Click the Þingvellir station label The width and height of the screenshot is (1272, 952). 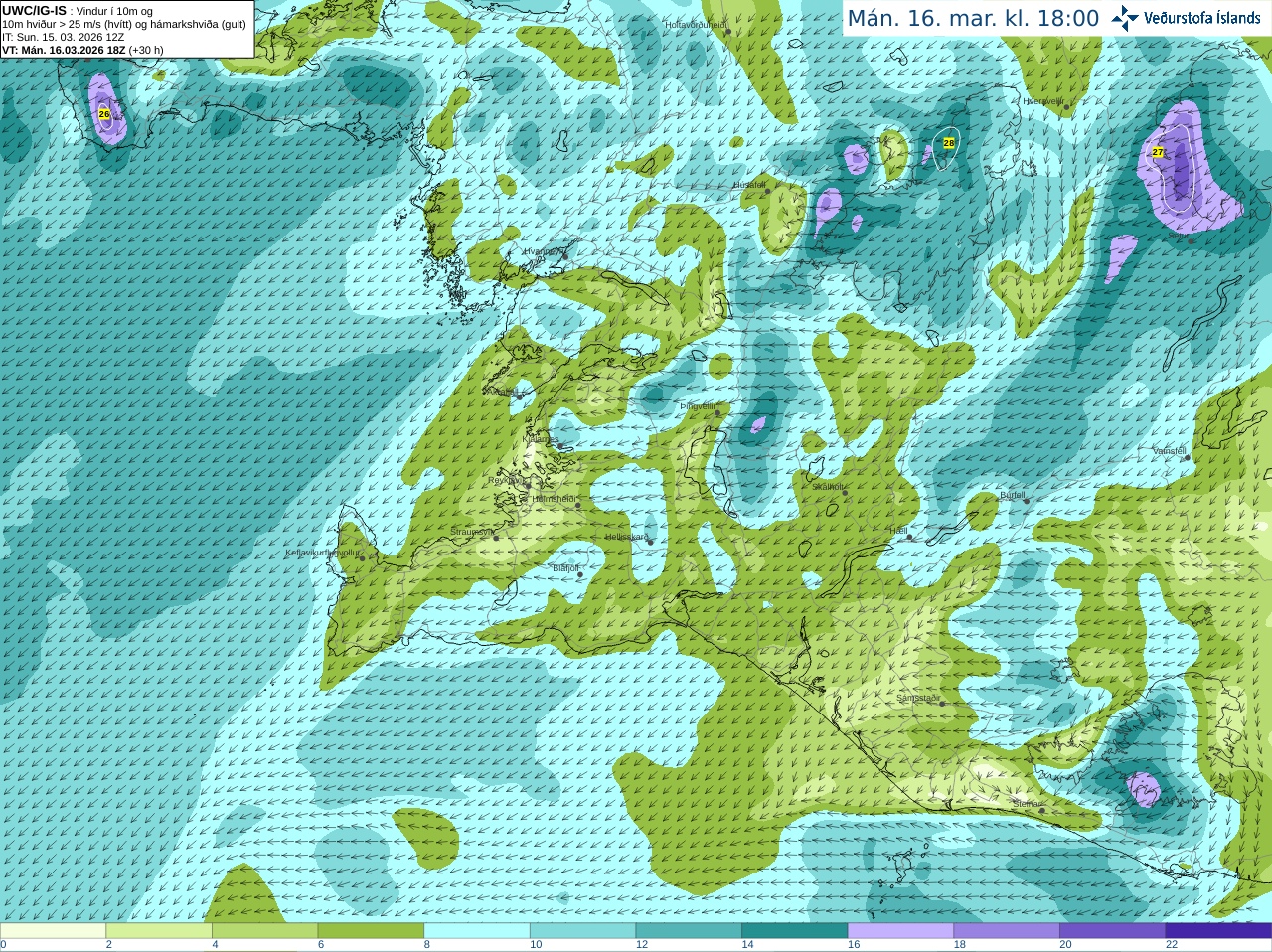coord(698,406)
